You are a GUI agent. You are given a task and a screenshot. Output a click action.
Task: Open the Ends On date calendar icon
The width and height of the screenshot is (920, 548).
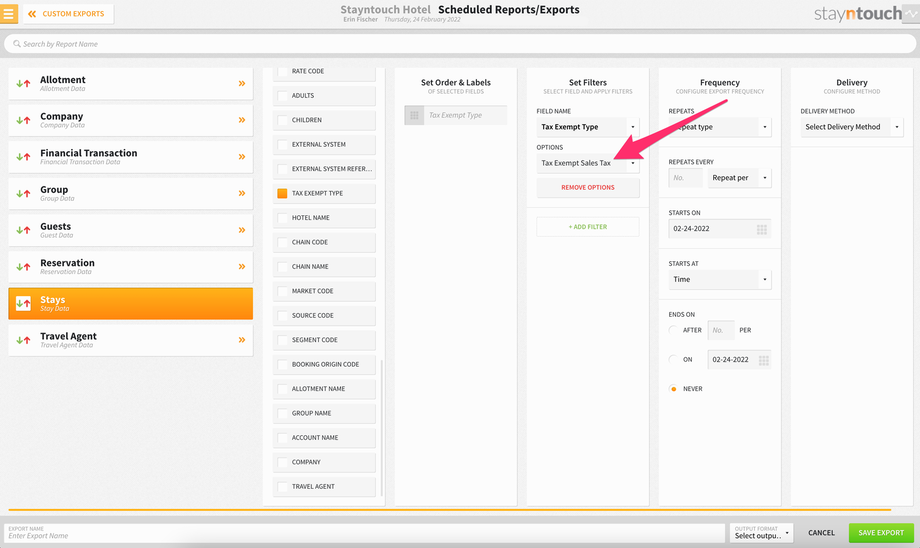(x=763, y=360)
